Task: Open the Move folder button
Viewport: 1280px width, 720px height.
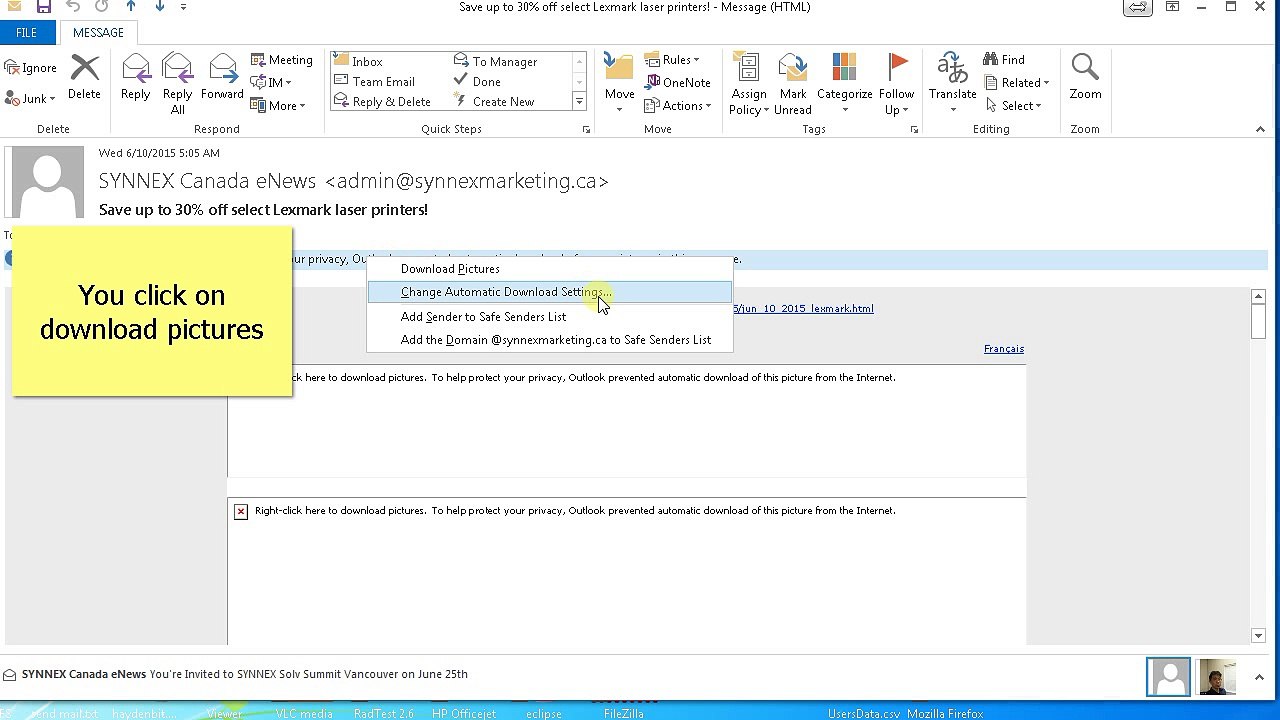Action: click(x=619, y=84)
